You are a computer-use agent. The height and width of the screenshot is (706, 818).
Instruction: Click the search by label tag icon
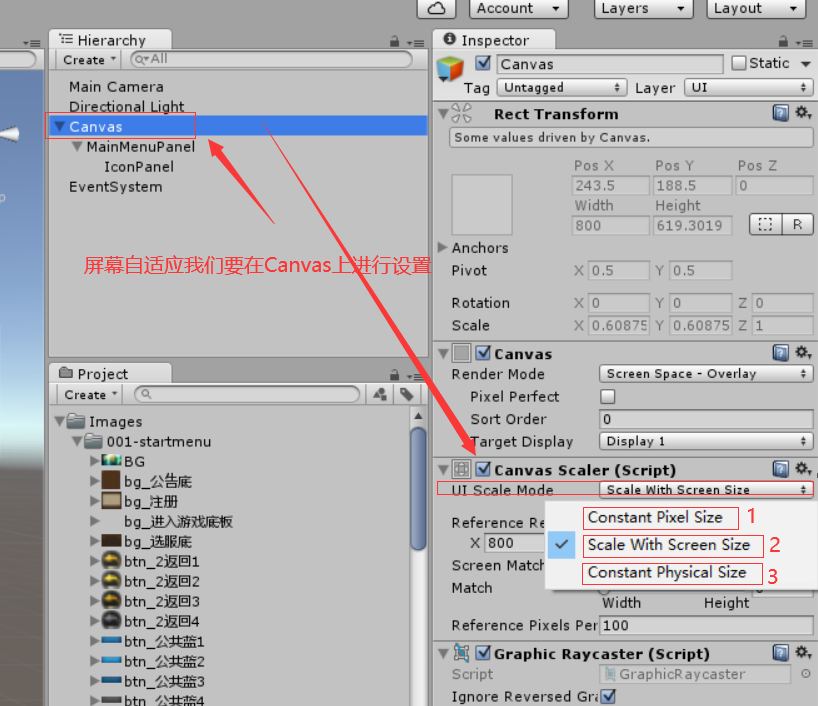(406, 394)
